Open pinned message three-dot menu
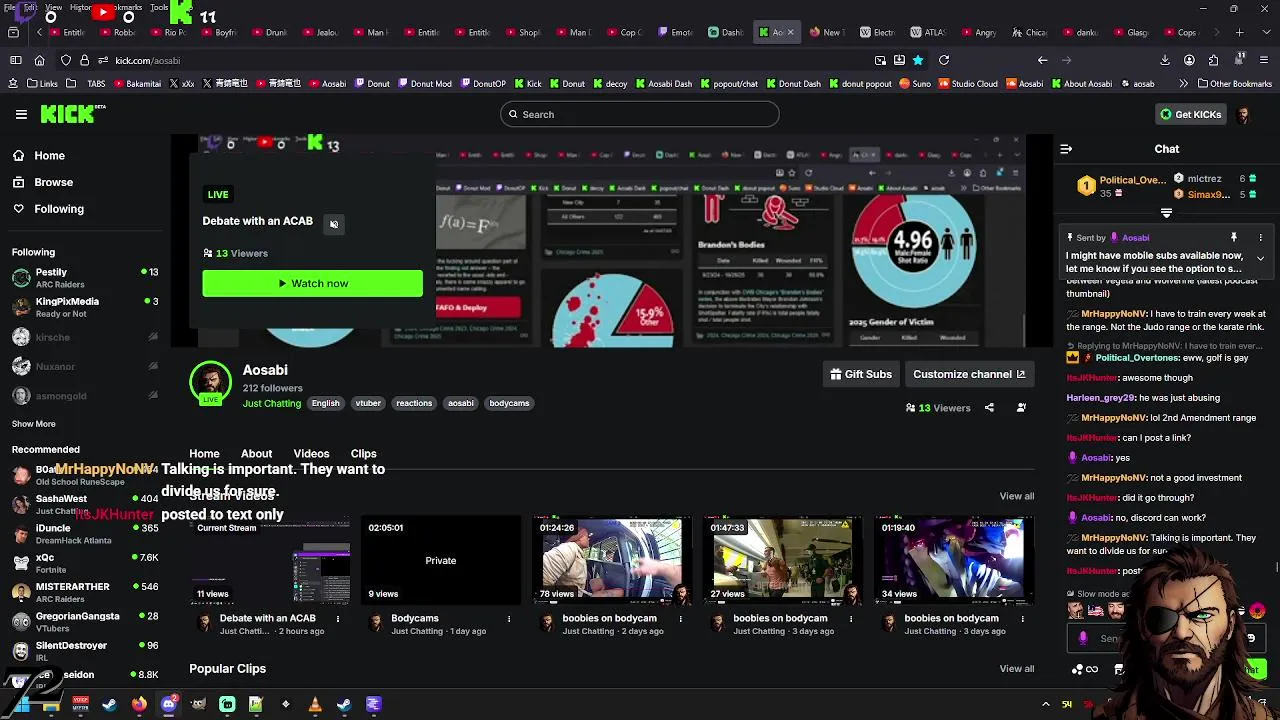1280x720 pixels. pyautogui.click(x=1260, y=238)
